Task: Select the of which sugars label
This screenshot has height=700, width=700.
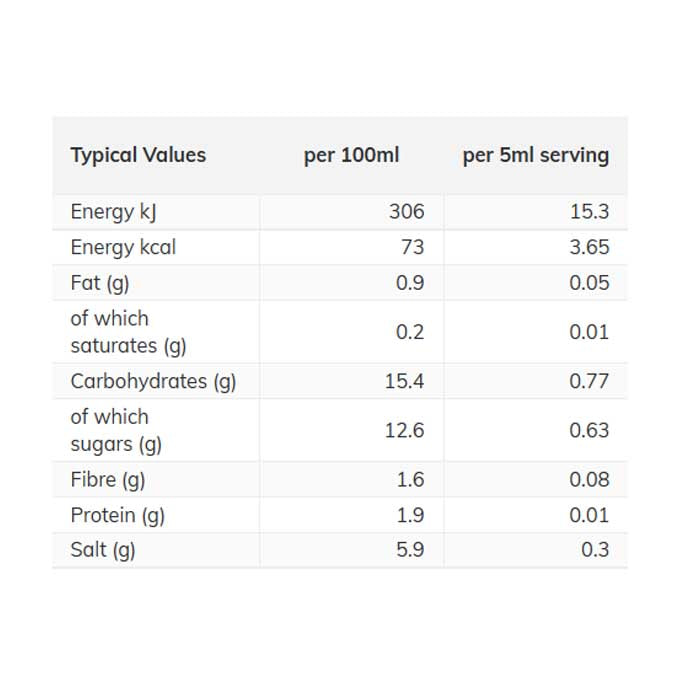Action: (116, 430)
